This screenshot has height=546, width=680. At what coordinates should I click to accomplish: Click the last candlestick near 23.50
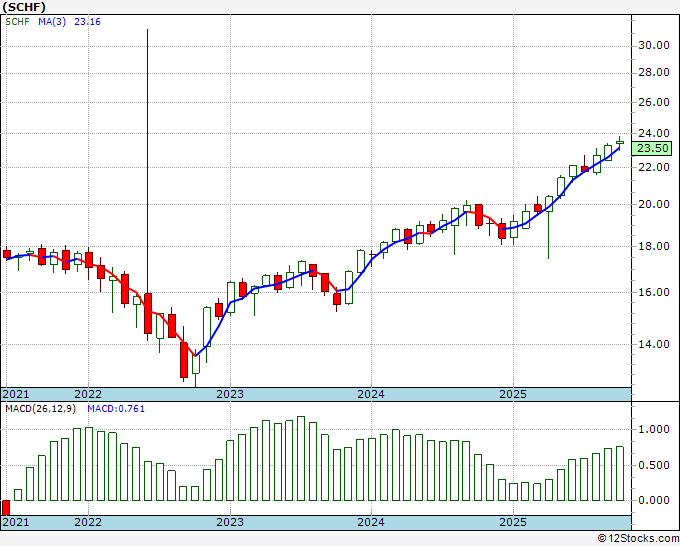click(x=620, y=143)
